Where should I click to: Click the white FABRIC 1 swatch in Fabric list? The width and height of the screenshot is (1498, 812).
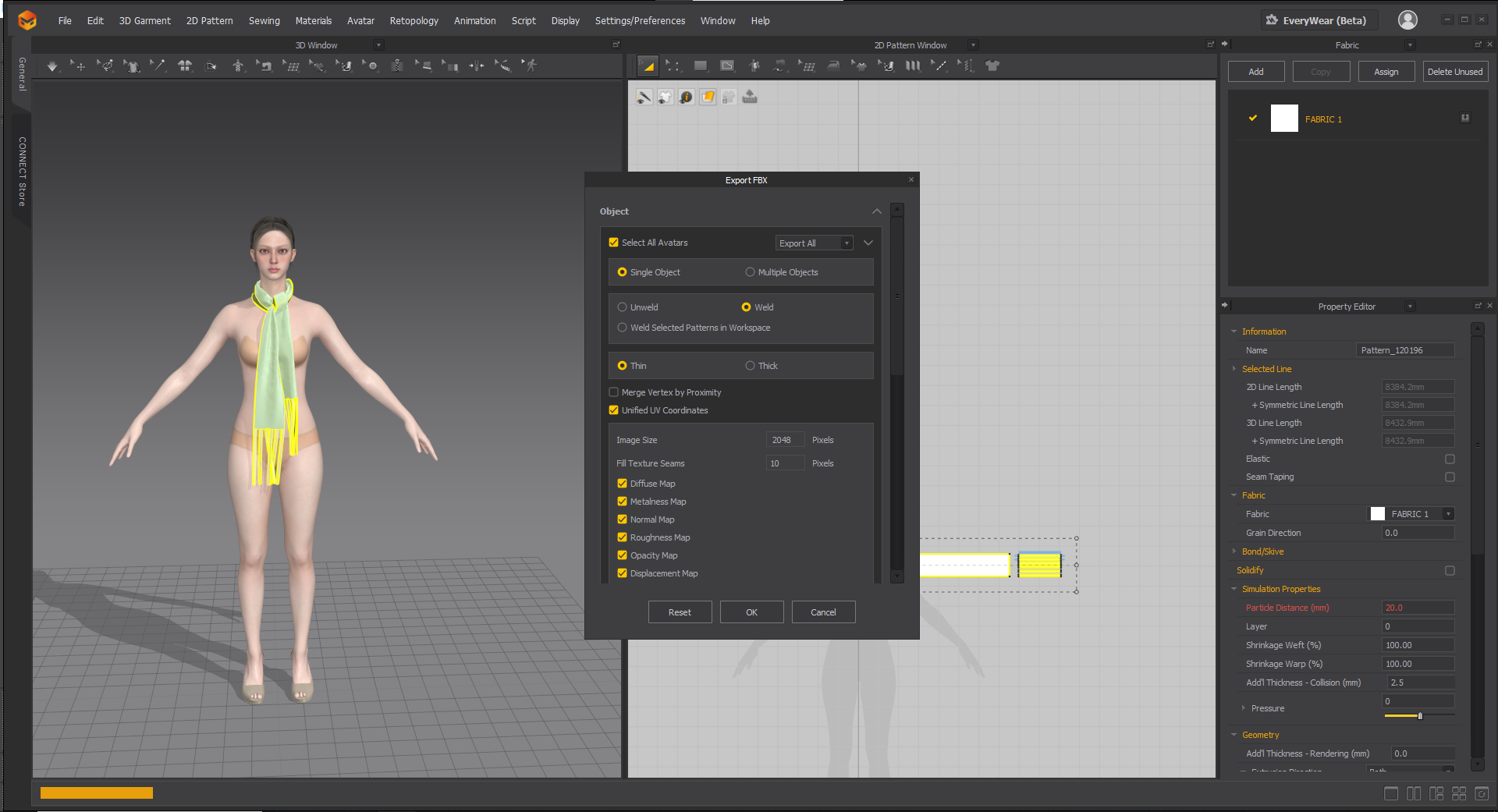[x=1284, y=119]
